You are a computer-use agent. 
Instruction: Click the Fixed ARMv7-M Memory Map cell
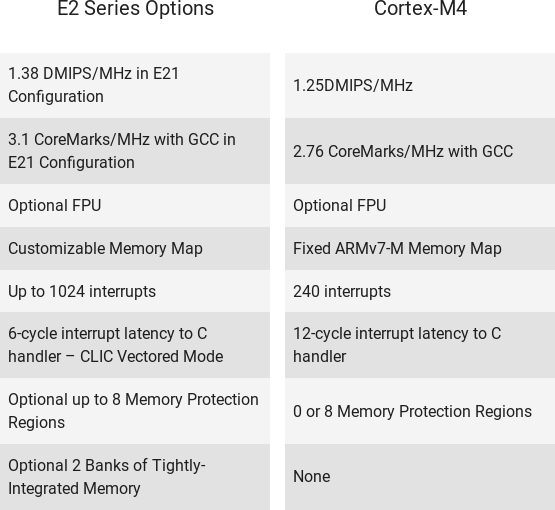click(420, 248)
